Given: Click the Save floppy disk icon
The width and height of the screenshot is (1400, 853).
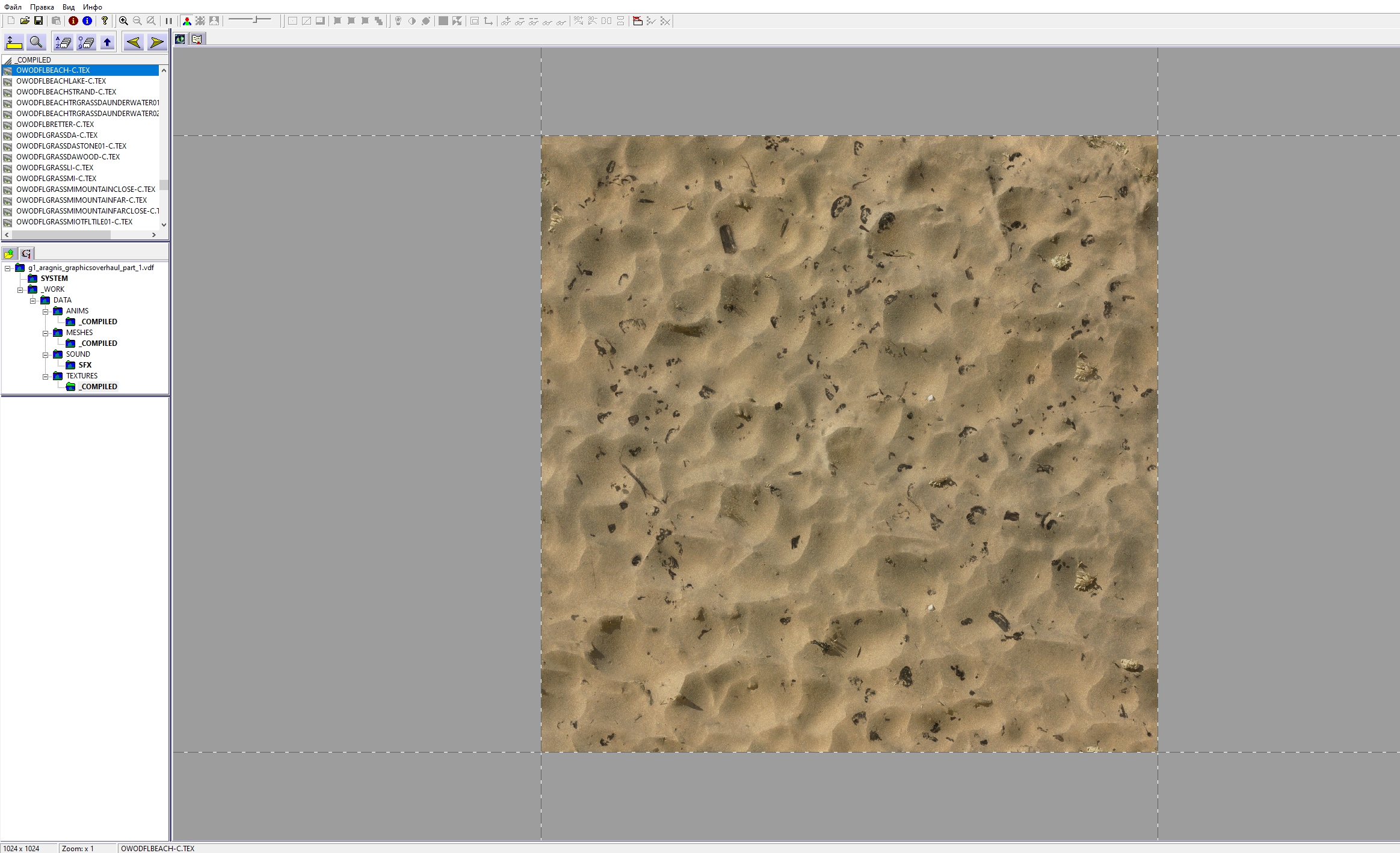Looking at the screenshot, I should coord(39,21).
